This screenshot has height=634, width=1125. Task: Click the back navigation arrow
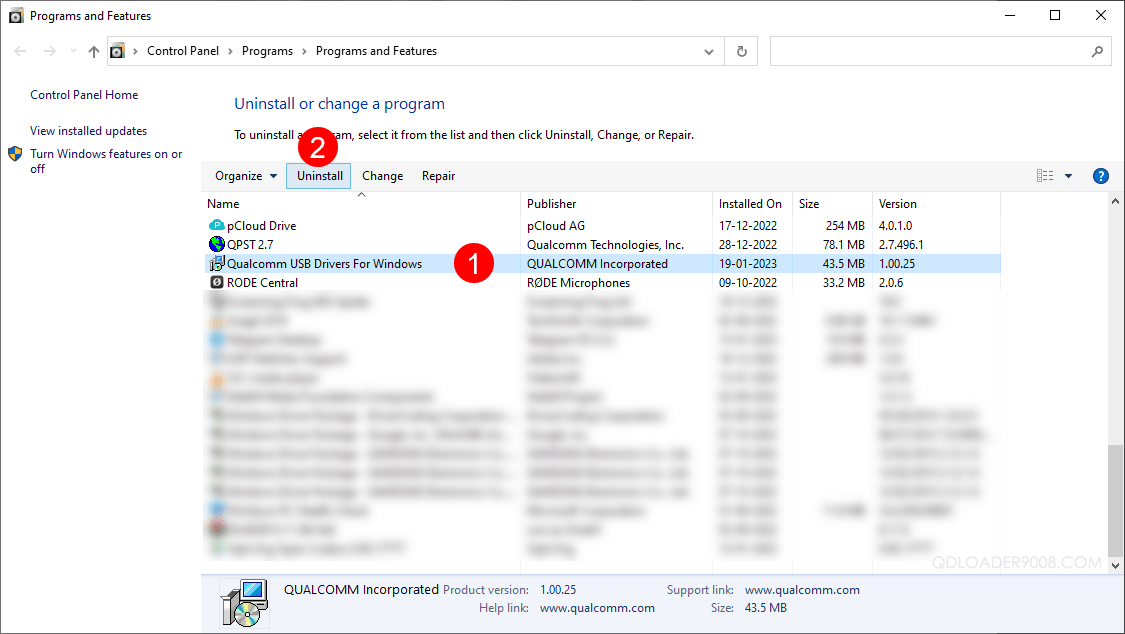[20, 50]
